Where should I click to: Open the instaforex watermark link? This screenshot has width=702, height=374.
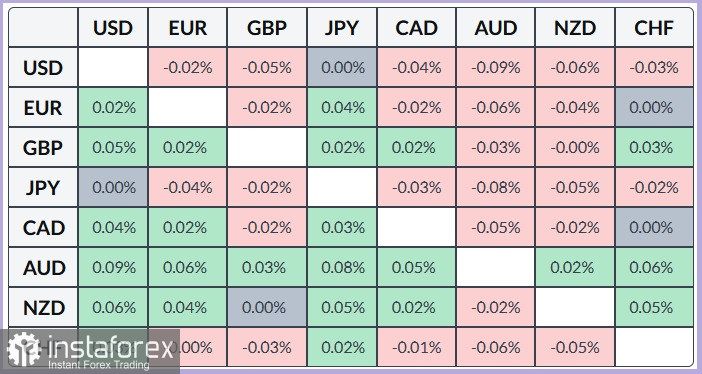(90, 352)
